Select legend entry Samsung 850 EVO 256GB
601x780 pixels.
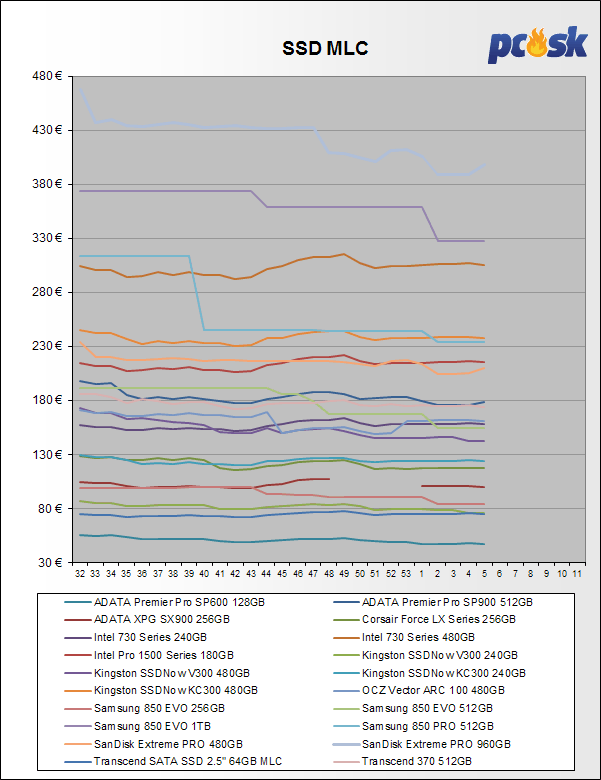click(144, 708)
